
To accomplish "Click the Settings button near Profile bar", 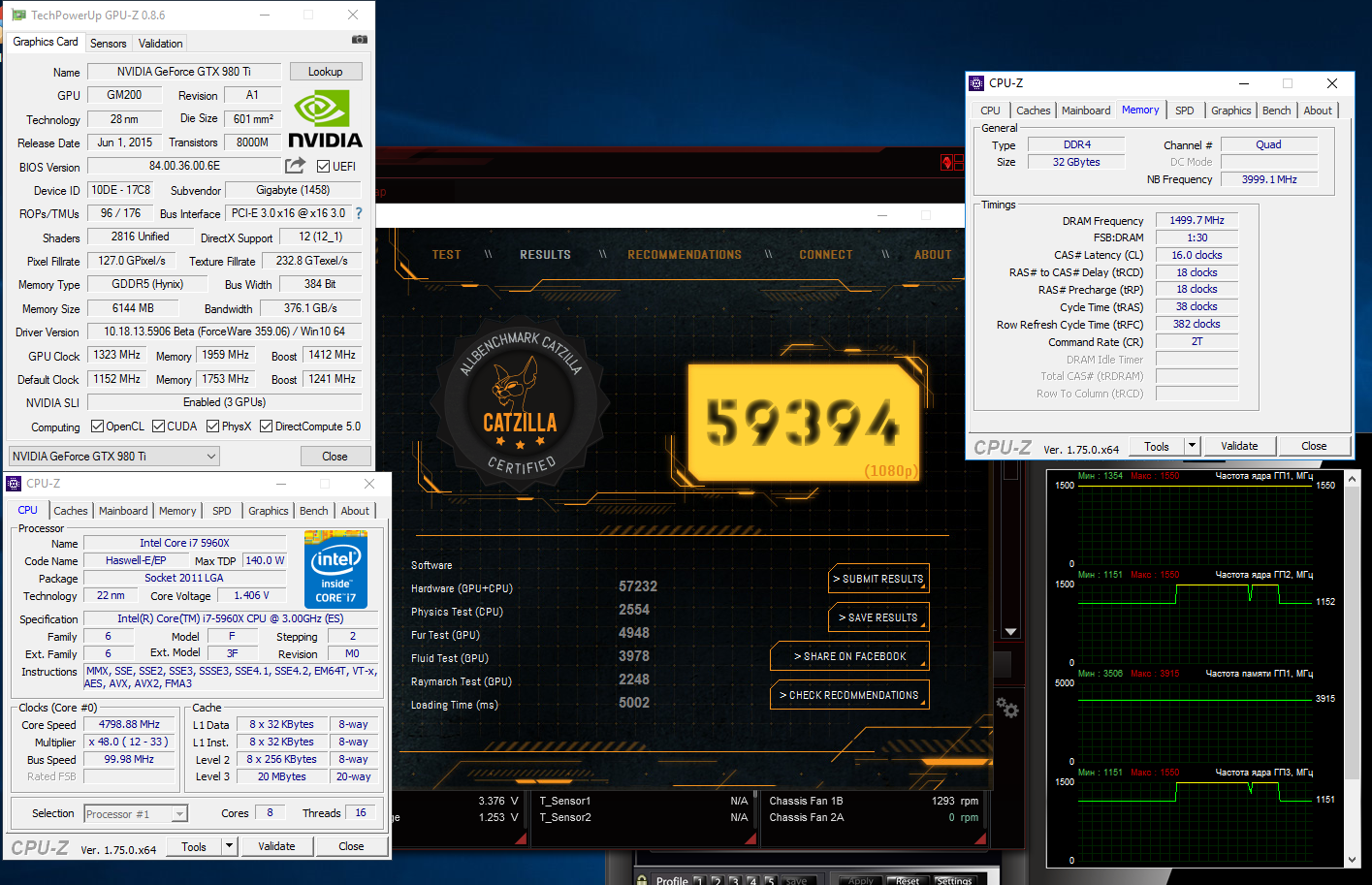I will [x=955, y=880].
